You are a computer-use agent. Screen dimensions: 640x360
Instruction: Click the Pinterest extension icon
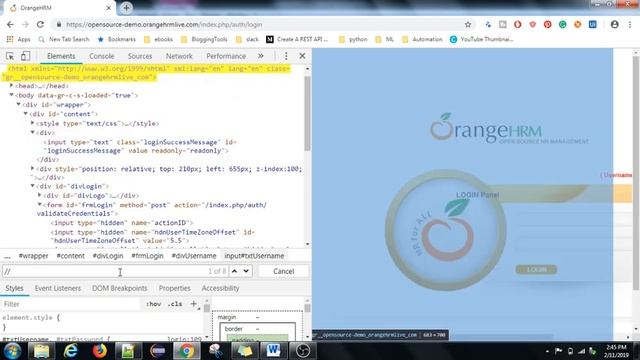click(547, 24)
